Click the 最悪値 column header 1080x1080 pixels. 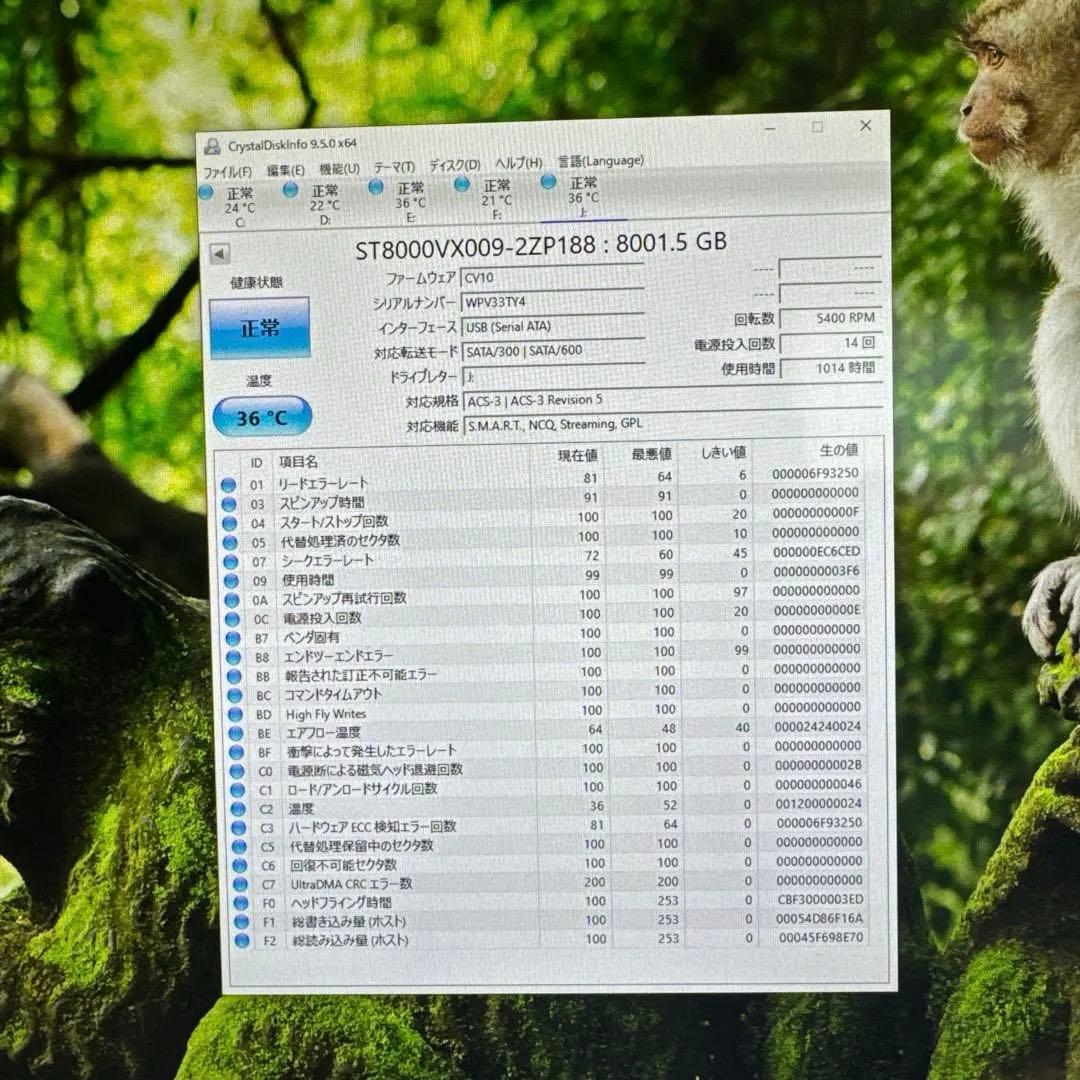pos(652,454)
